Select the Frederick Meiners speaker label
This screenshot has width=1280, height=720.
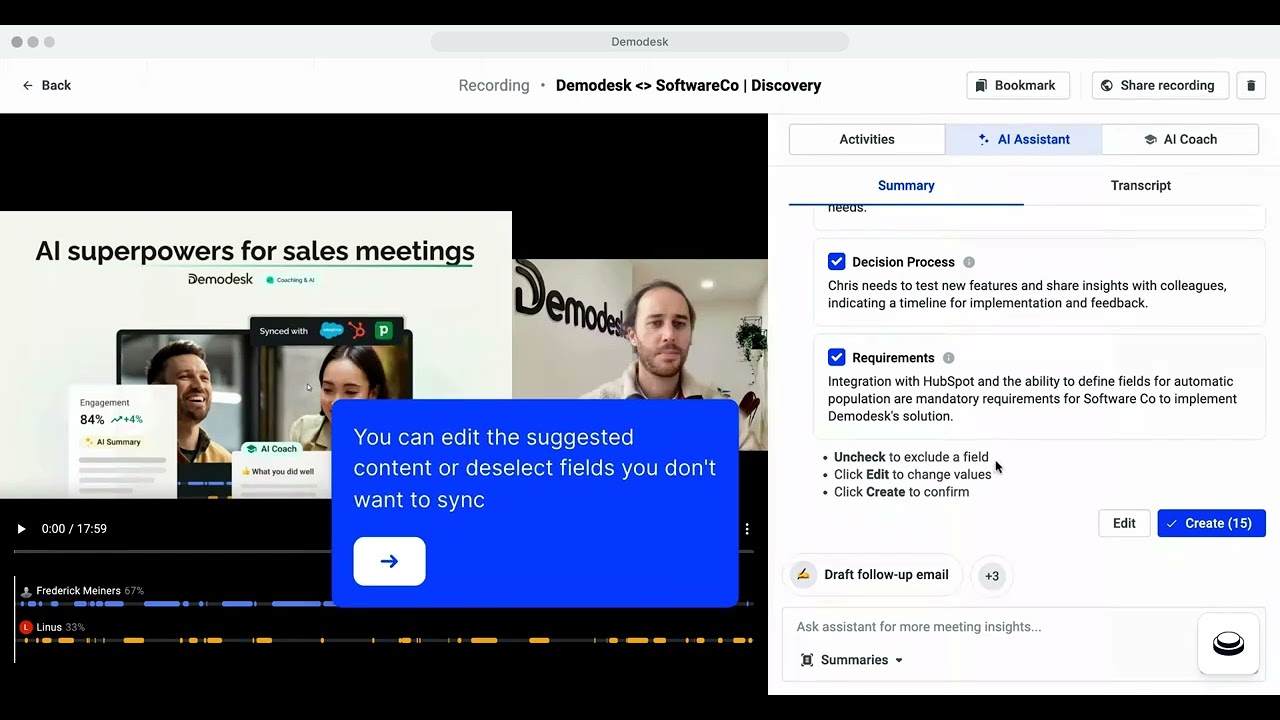coord(78,591)
